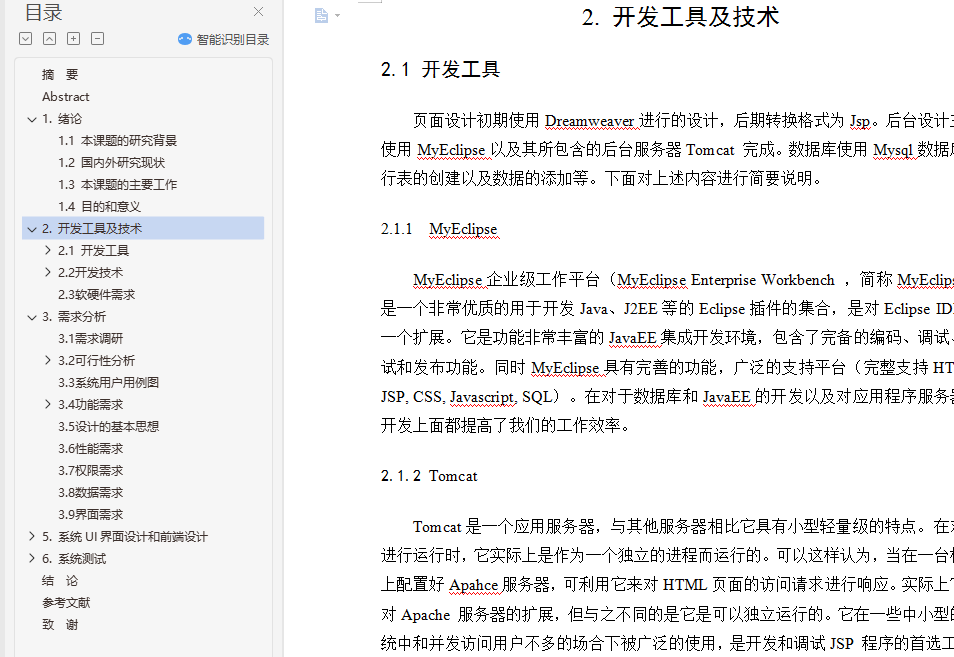Screen dimensions: 954x657
Task: Jump to 3.8数据需求 heading
Action: coord(91,492)
